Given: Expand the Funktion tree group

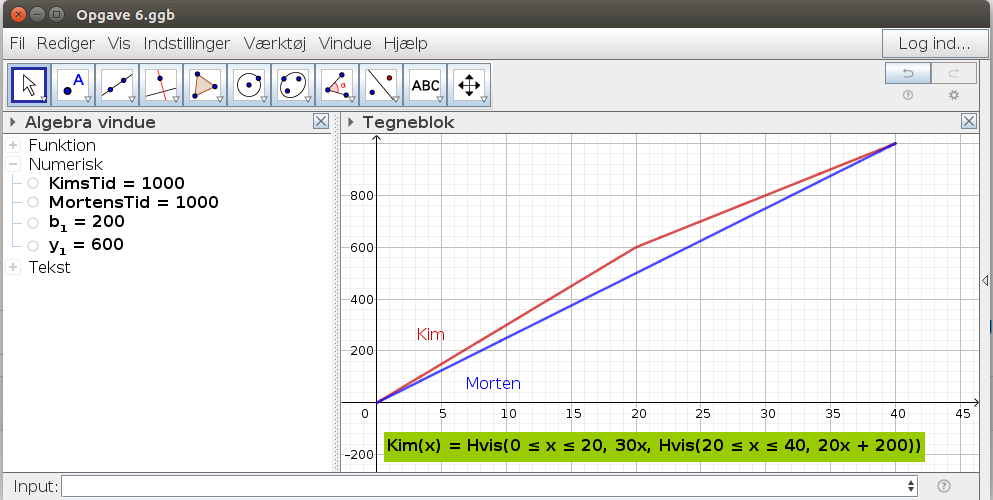Looking at the screenshot, I should click(x=13, y=145).
